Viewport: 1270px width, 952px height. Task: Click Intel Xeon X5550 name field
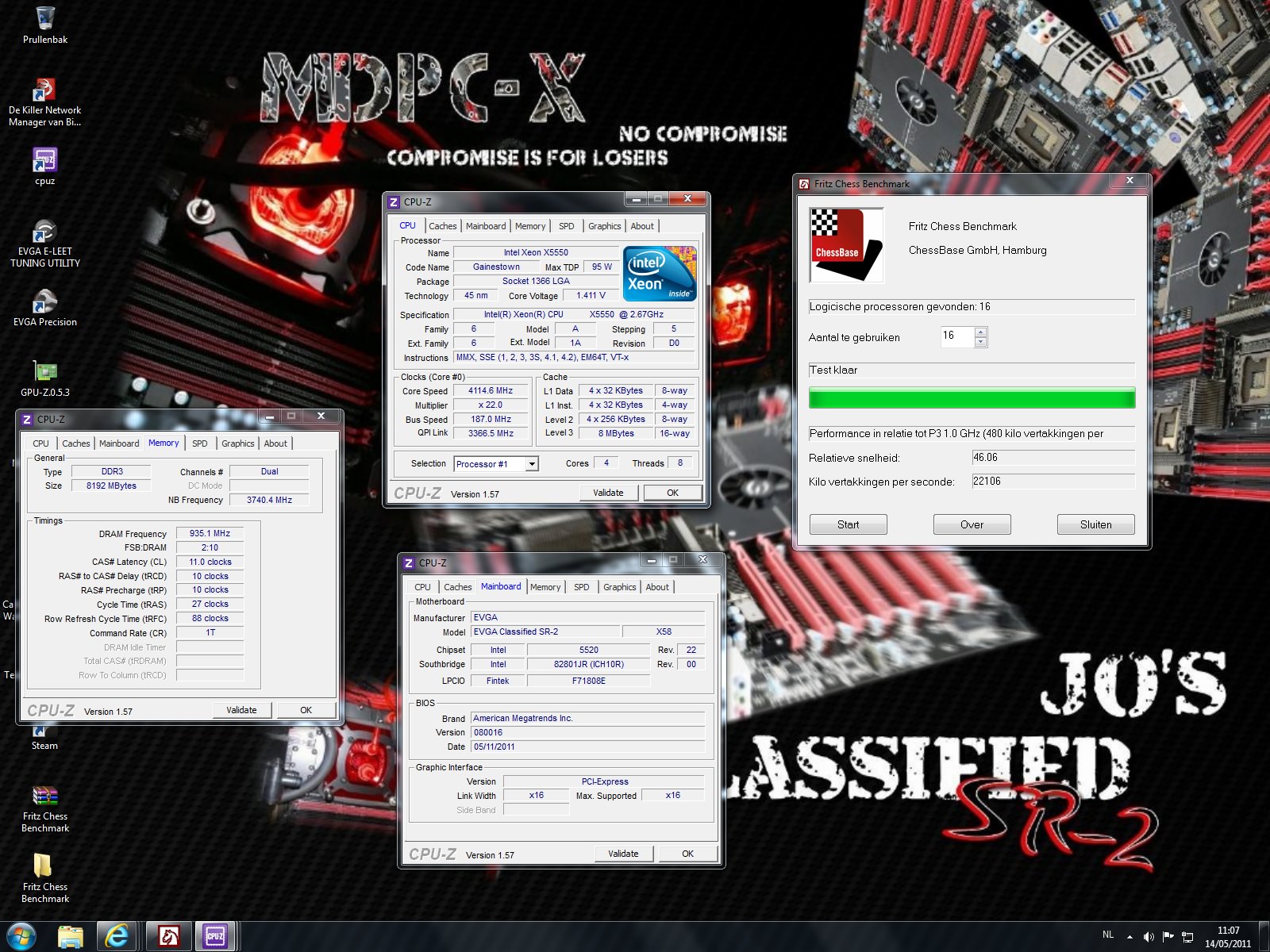pos(536,252)
